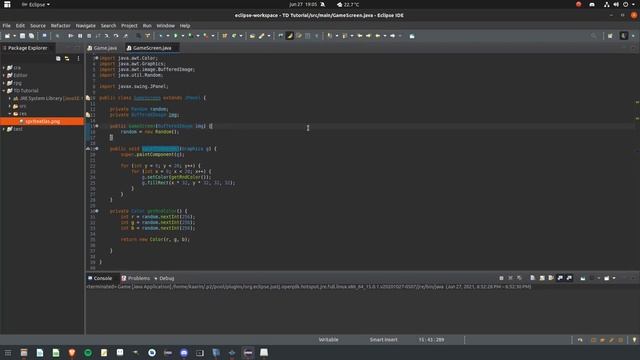Click the New file toolbar icon
Screen dimensions: 640x360
click(7, 36)
